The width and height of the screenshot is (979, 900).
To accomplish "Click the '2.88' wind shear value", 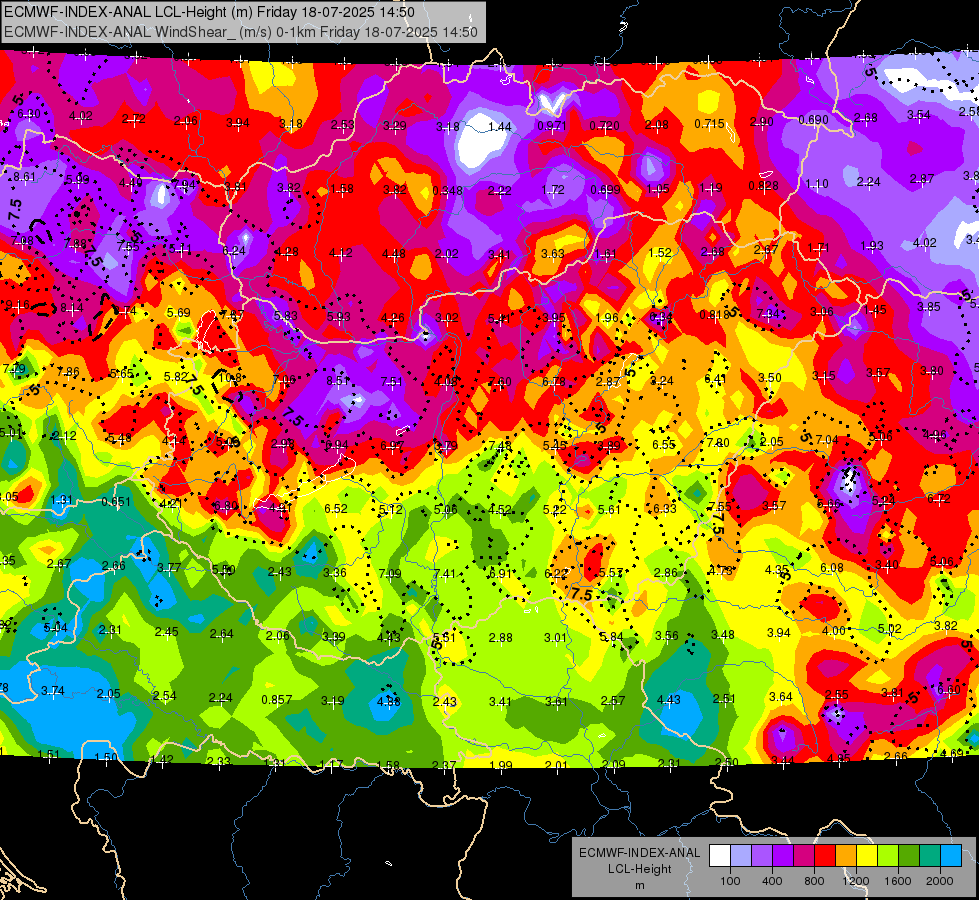I will [x=501, y=638].
